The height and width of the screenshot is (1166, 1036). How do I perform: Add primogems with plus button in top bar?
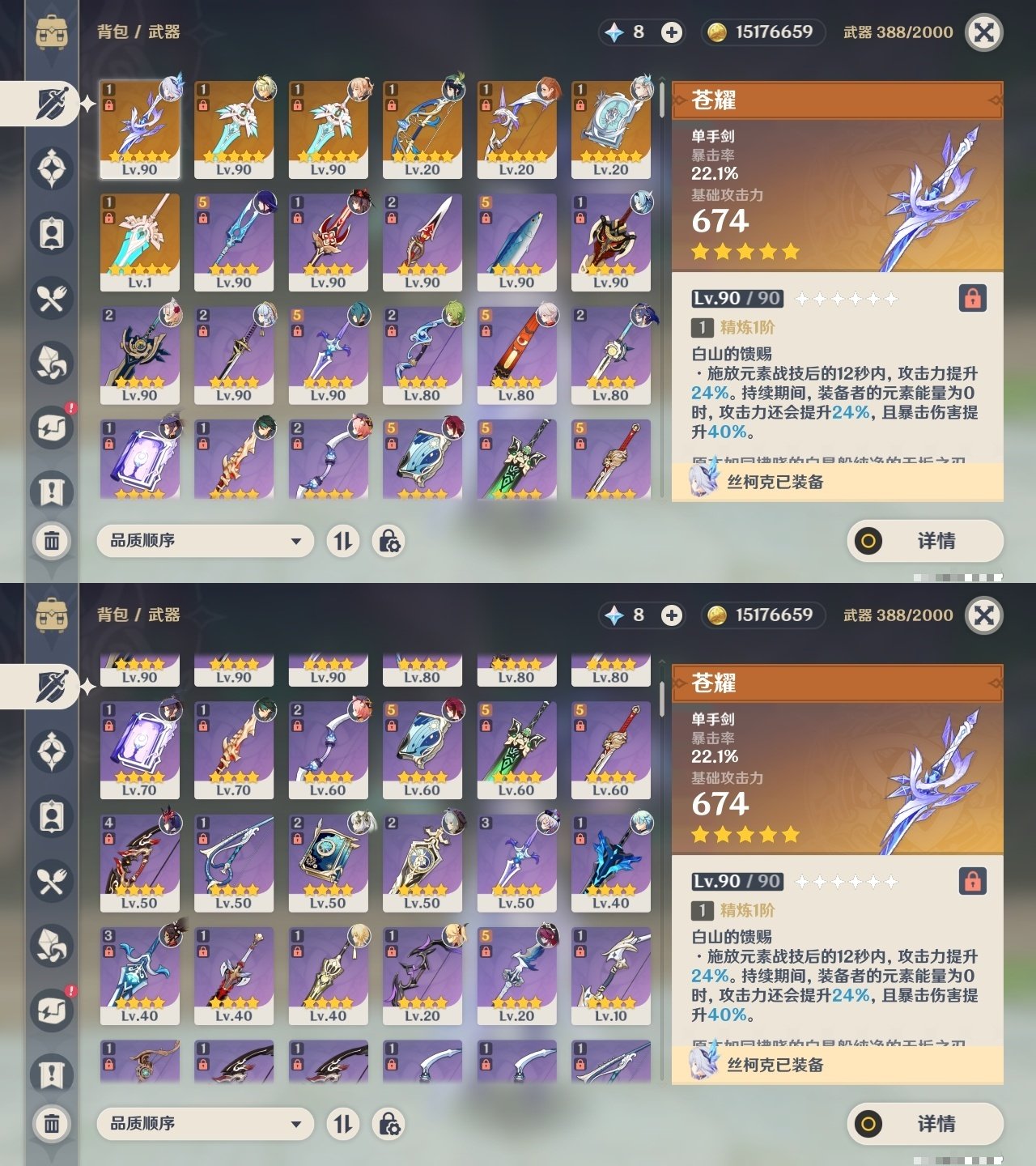point(671,32)
